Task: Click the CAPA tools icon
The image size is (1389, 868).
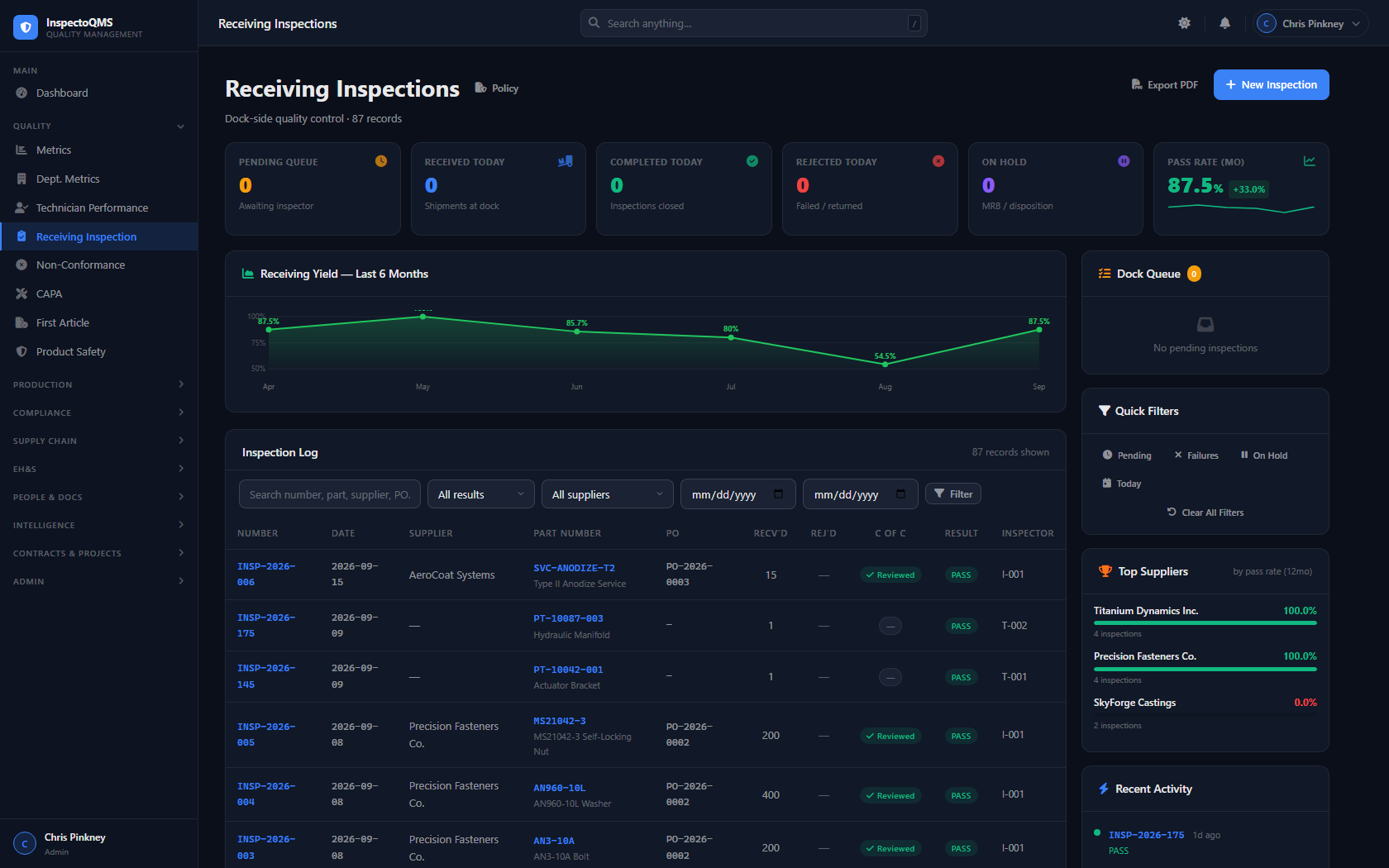Action: point(21,293)
